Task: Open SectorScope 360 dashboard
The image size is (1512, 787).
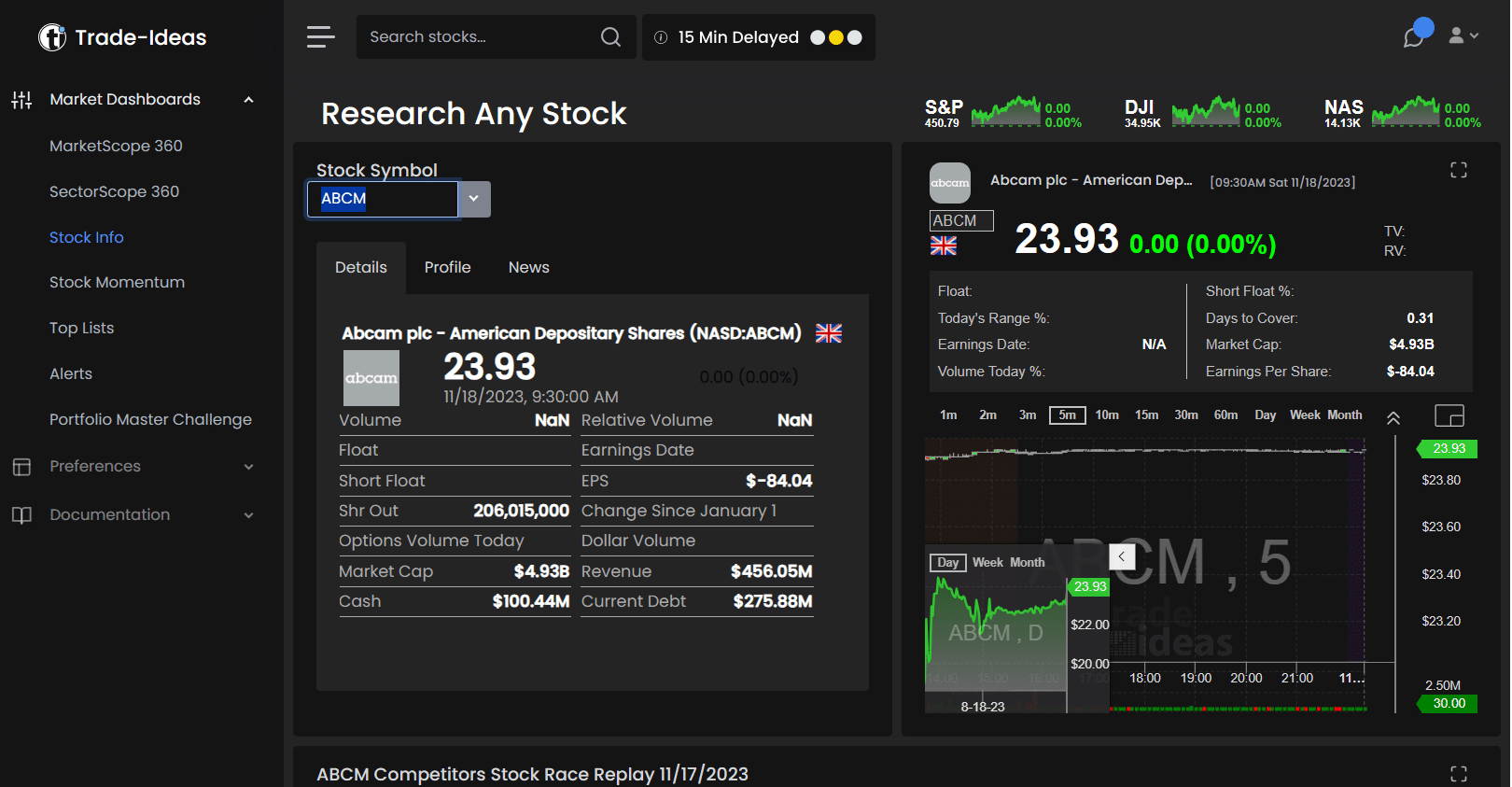Action: (114, 191)
